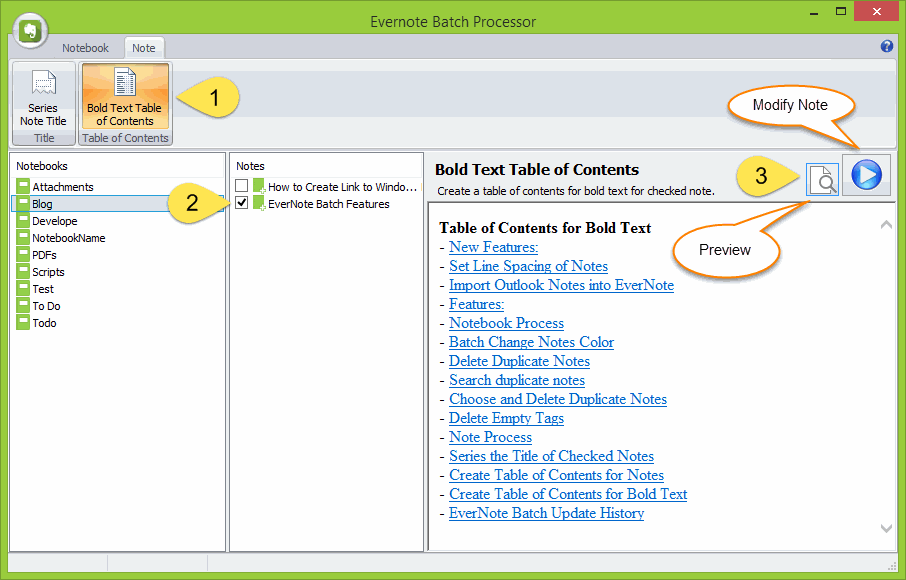Viewport: 906px width, 580px height.
Task: Select the Scripts notebook in the list
Action: (x=48, y=272)
